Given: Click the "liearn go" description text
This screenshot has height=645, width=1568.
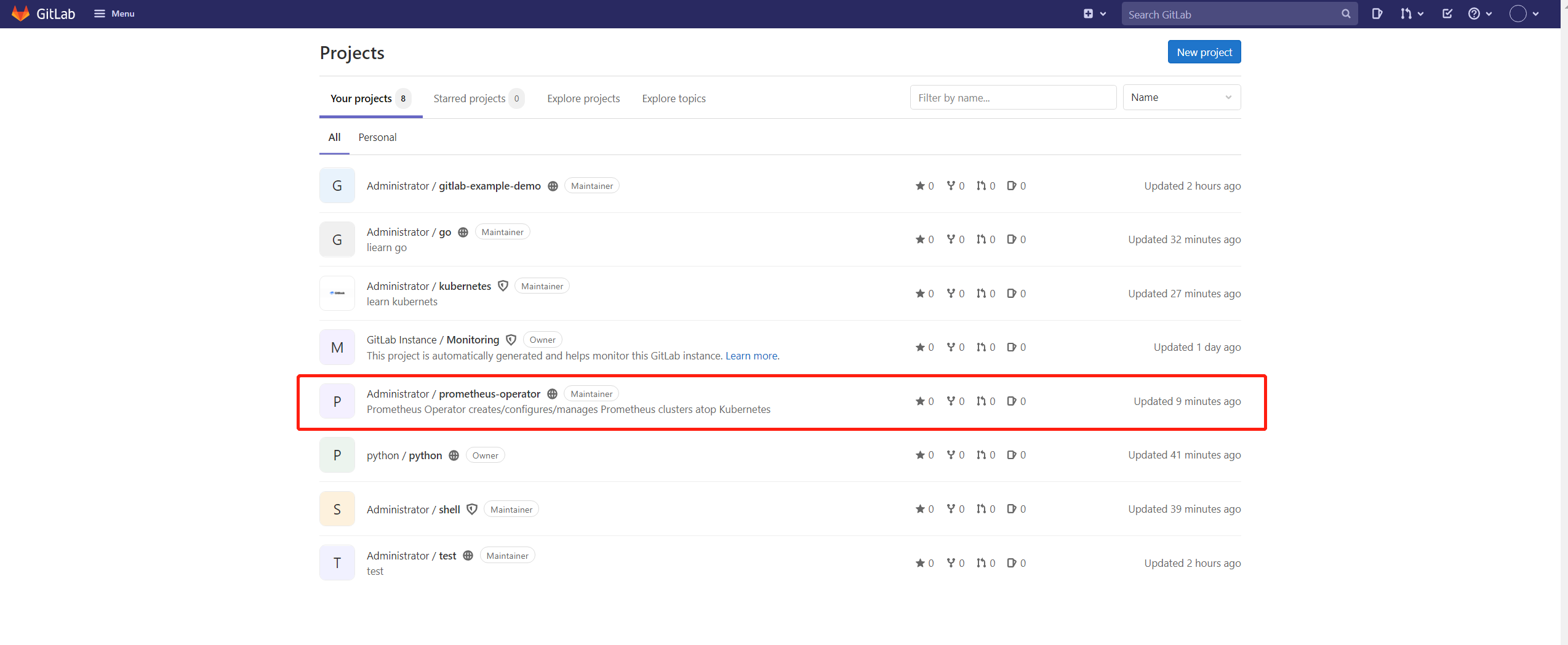Looking at the screenshot, I should click(x=386, y=247).
